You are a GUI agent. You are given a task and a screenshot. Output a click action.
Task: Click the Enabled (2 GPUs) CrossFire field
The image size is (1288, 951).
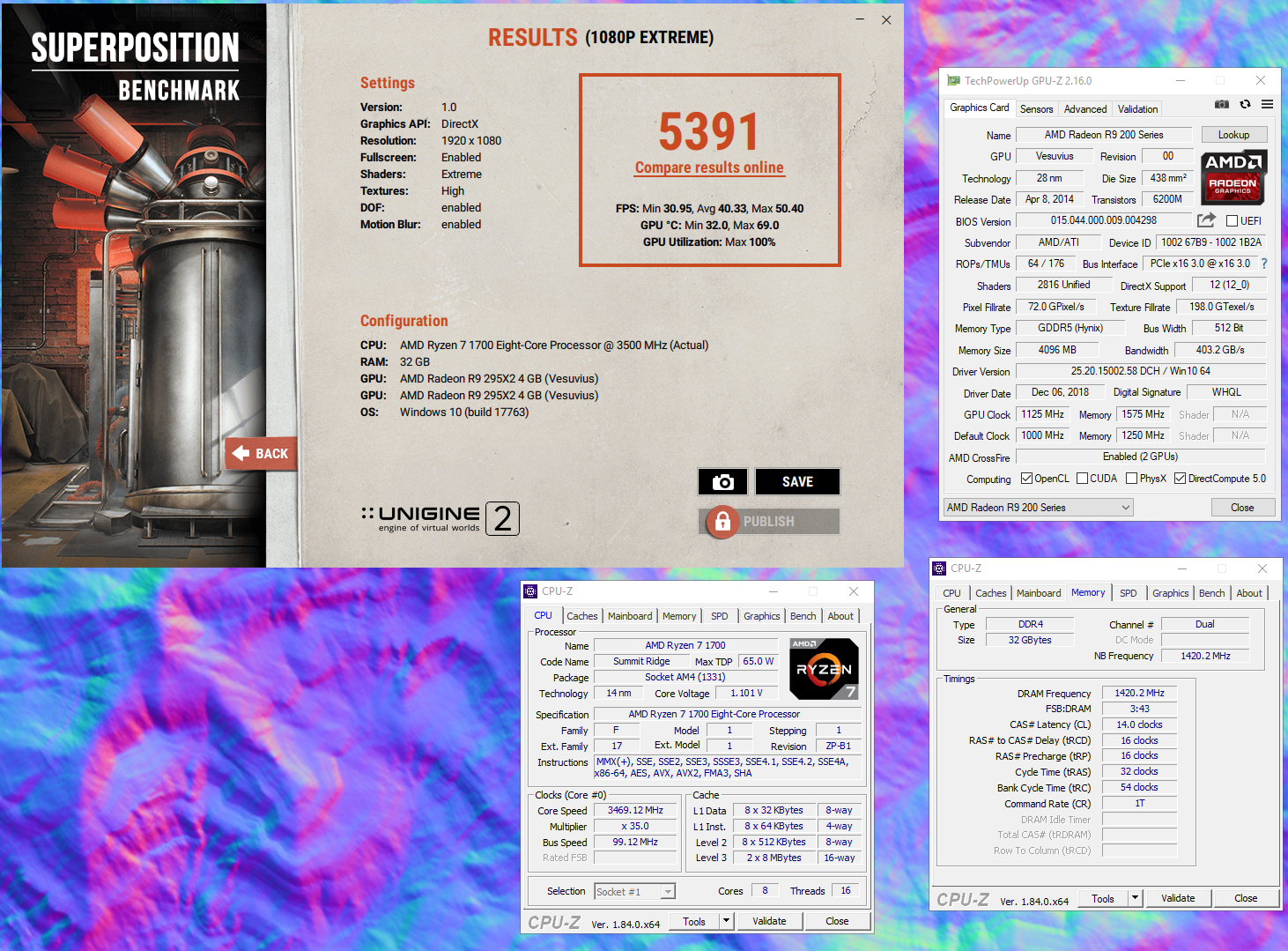coord(1141,457)
